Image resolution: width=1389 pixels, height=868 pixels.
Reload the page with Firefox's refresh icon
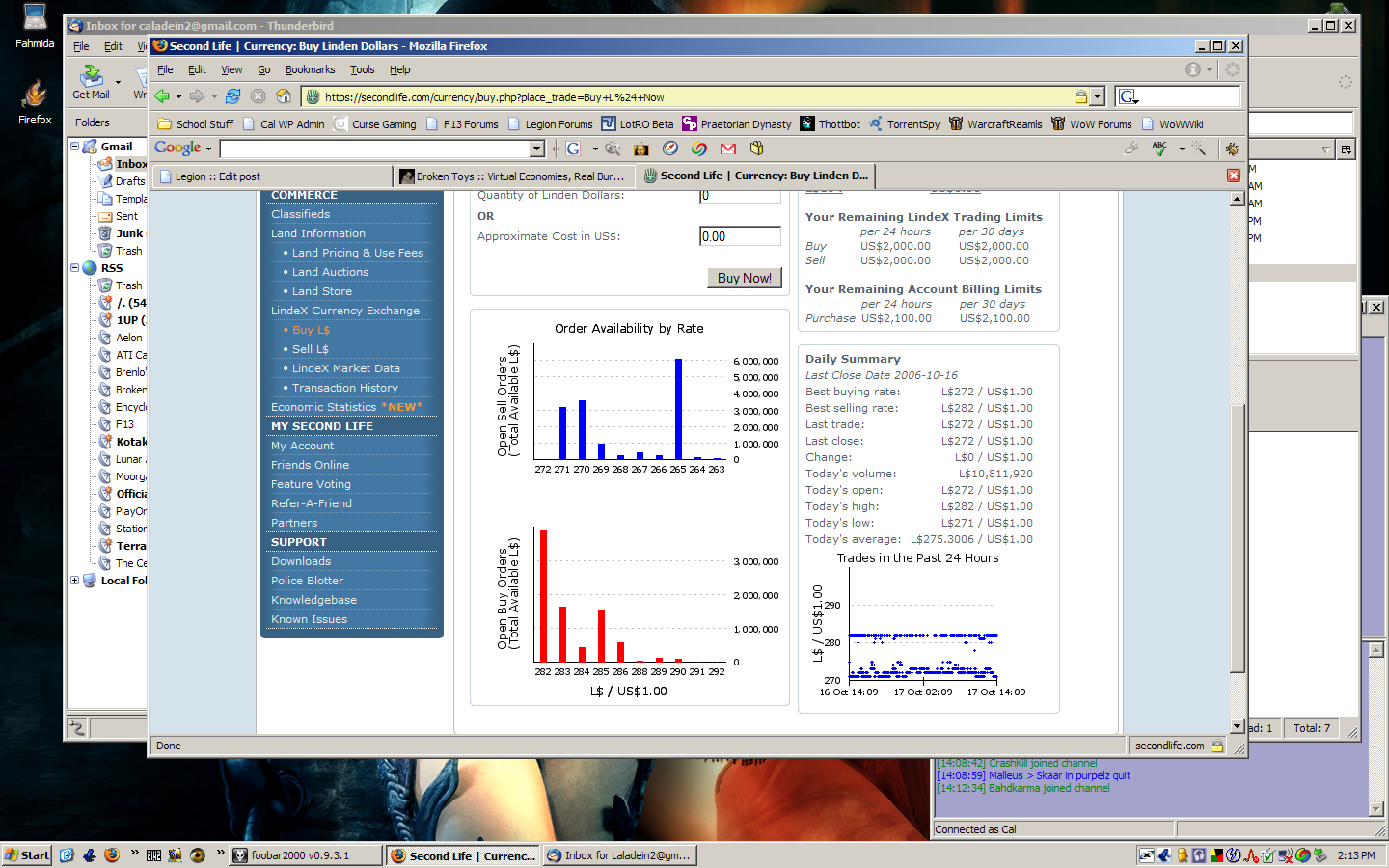tap(232, 96)
